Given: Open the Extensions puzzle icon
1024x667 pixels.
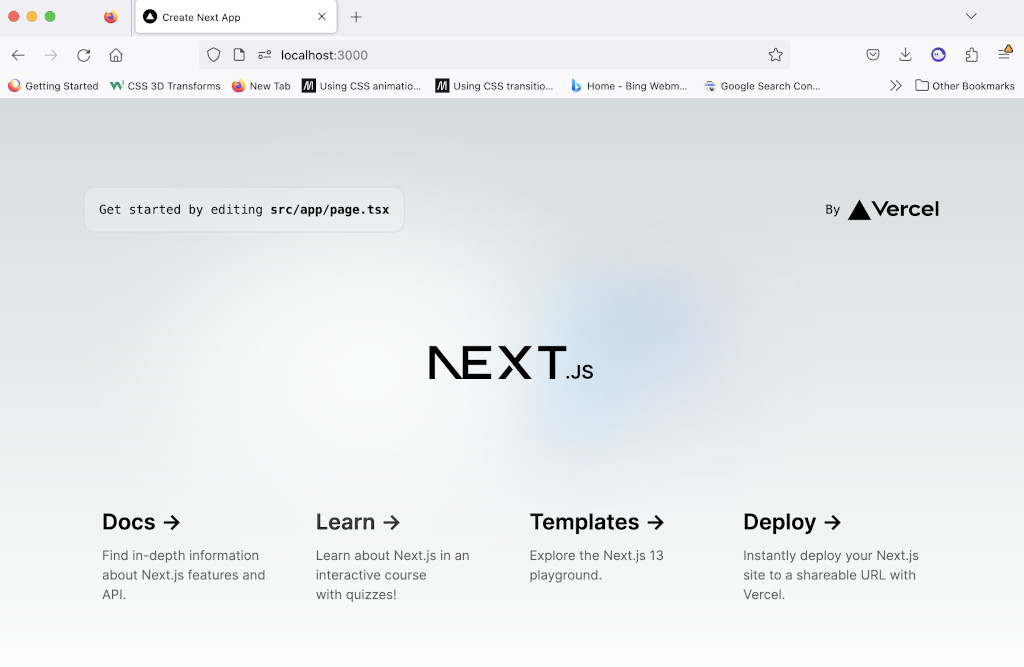Looking at the screenshot, I should tap(971, 55).
